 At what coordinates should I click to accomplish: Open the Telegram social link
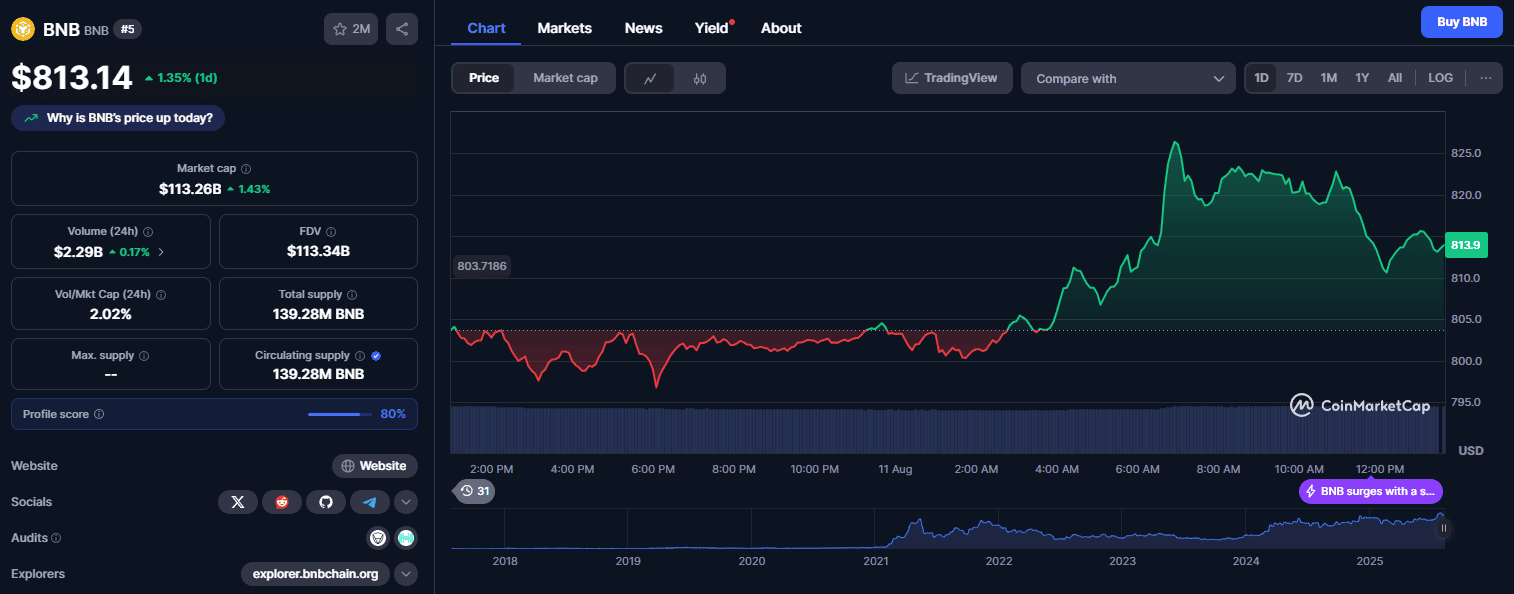point(369,502)
